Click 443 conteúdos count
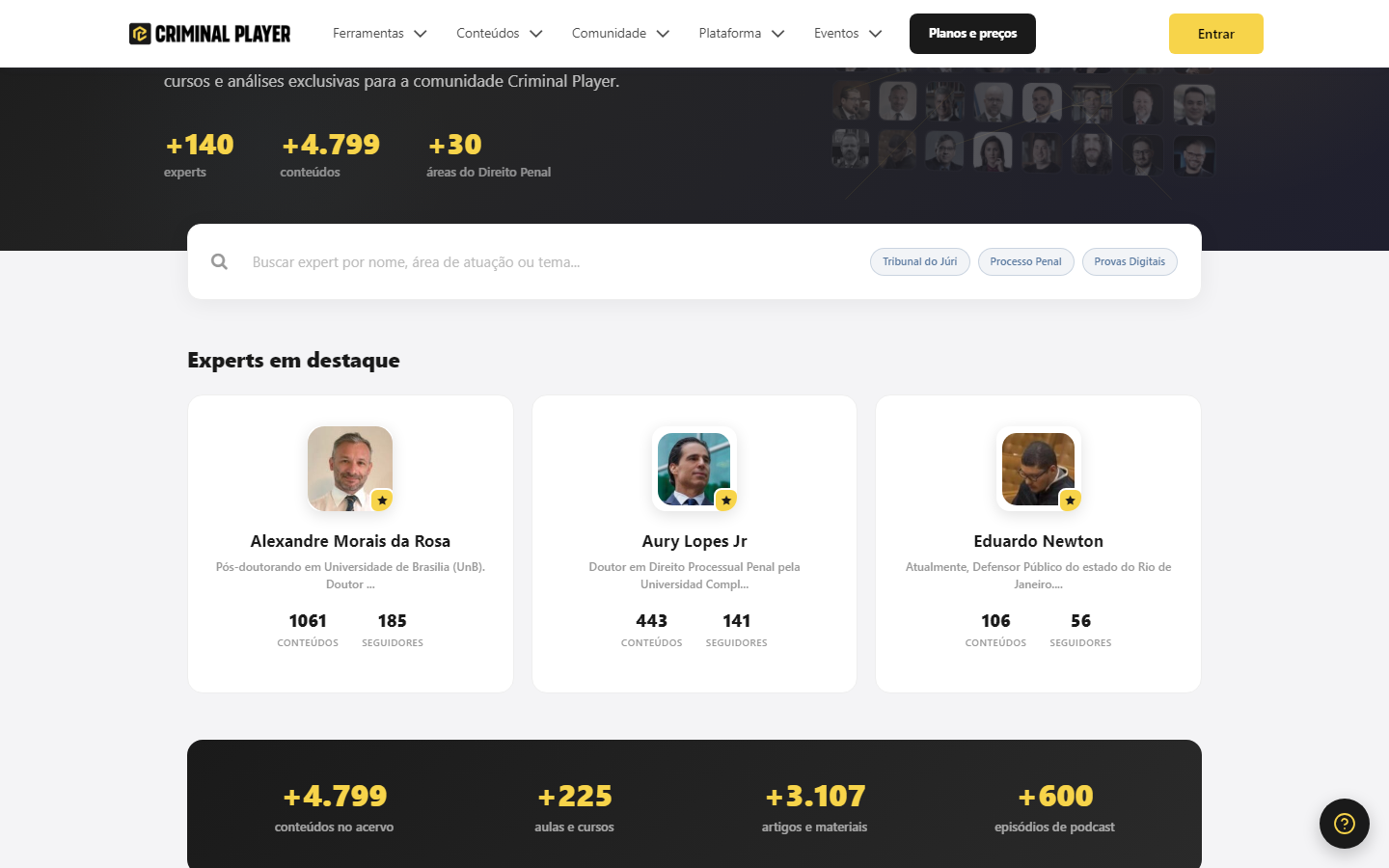Viewport: 1389px width, 868px height. [652, 629]
